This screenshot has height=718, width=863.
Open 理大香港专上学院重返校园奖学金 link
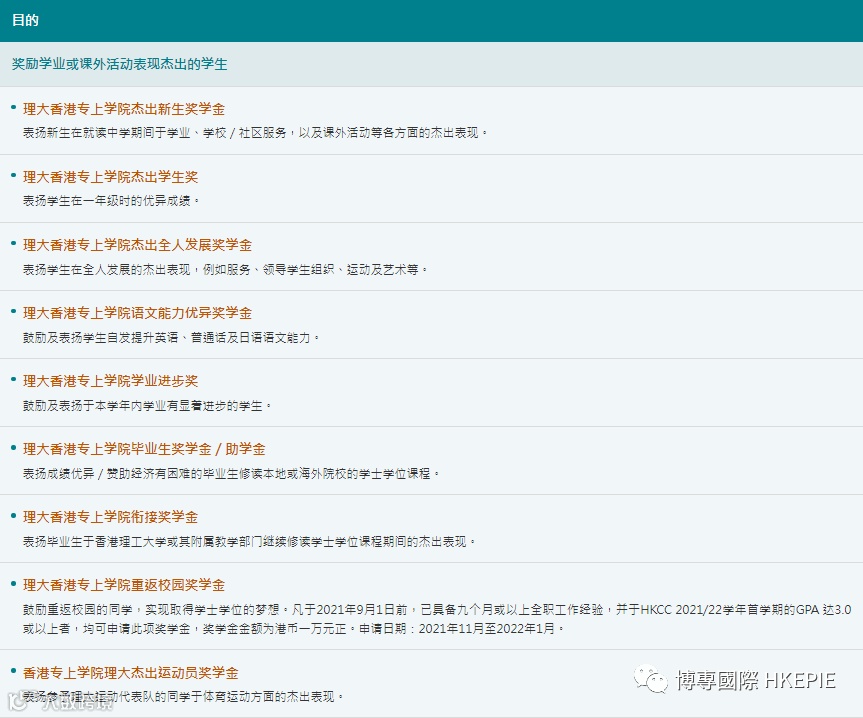(x=124, y=585)
